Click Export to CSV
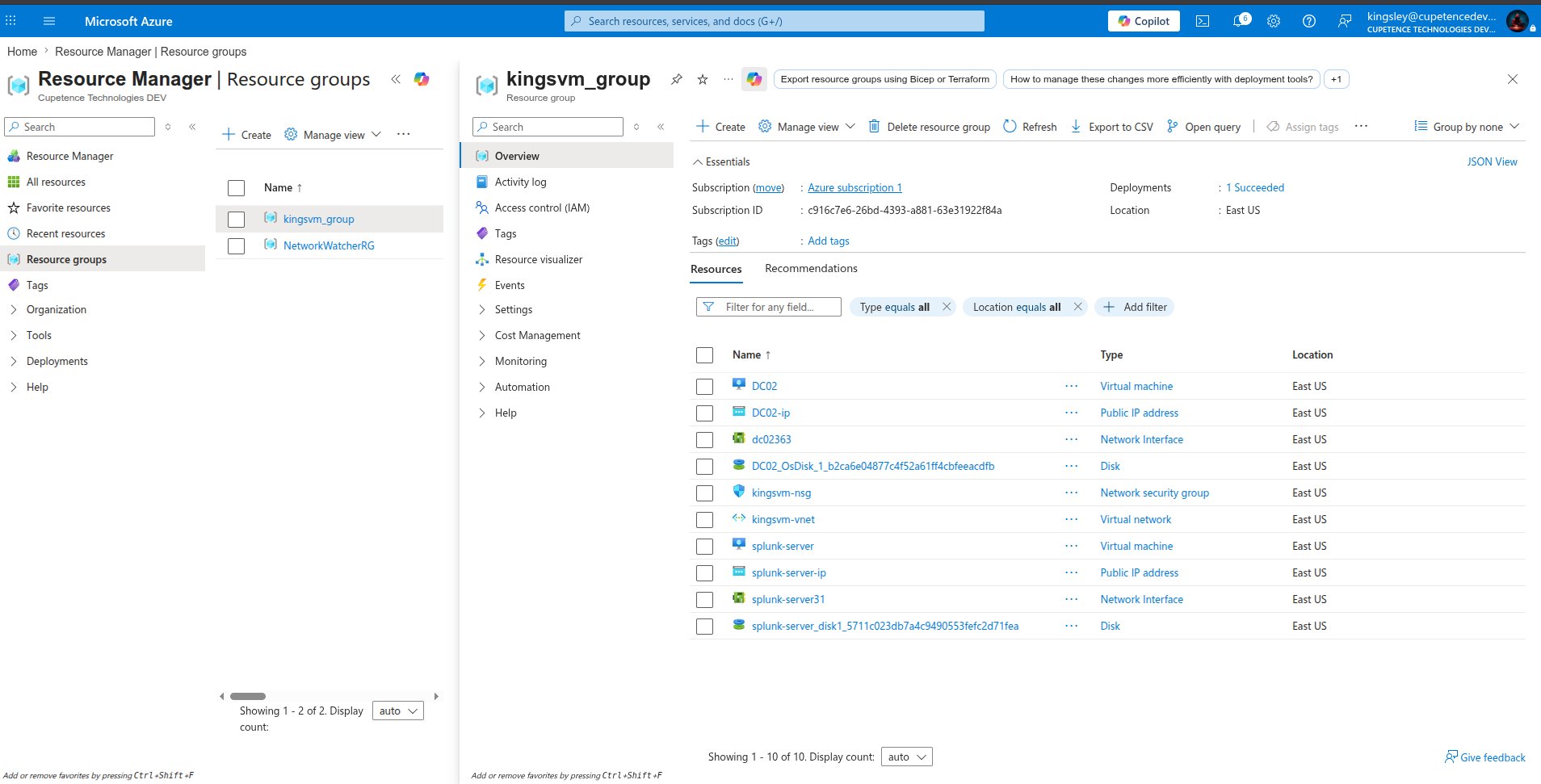This screenshot has width=1541, height=784. point(1111,127)
